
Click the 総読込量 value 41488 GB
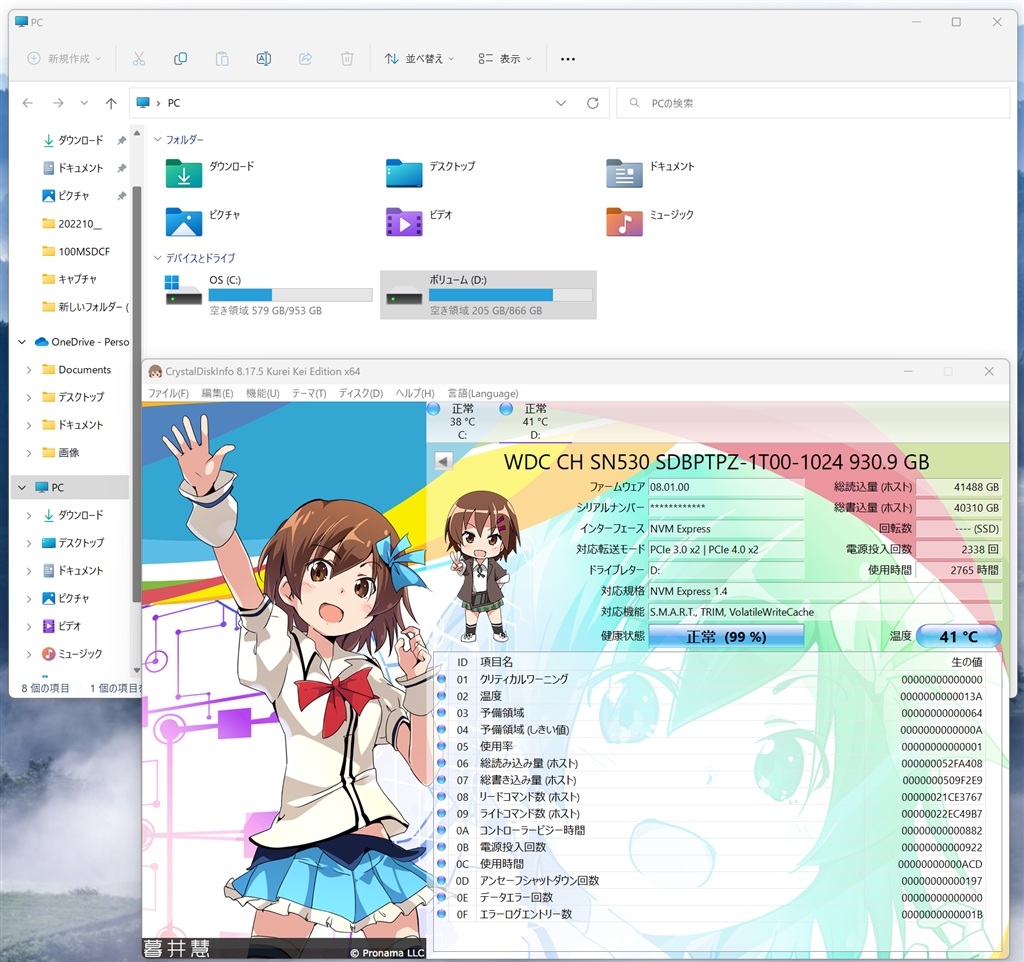coord(959,487)
